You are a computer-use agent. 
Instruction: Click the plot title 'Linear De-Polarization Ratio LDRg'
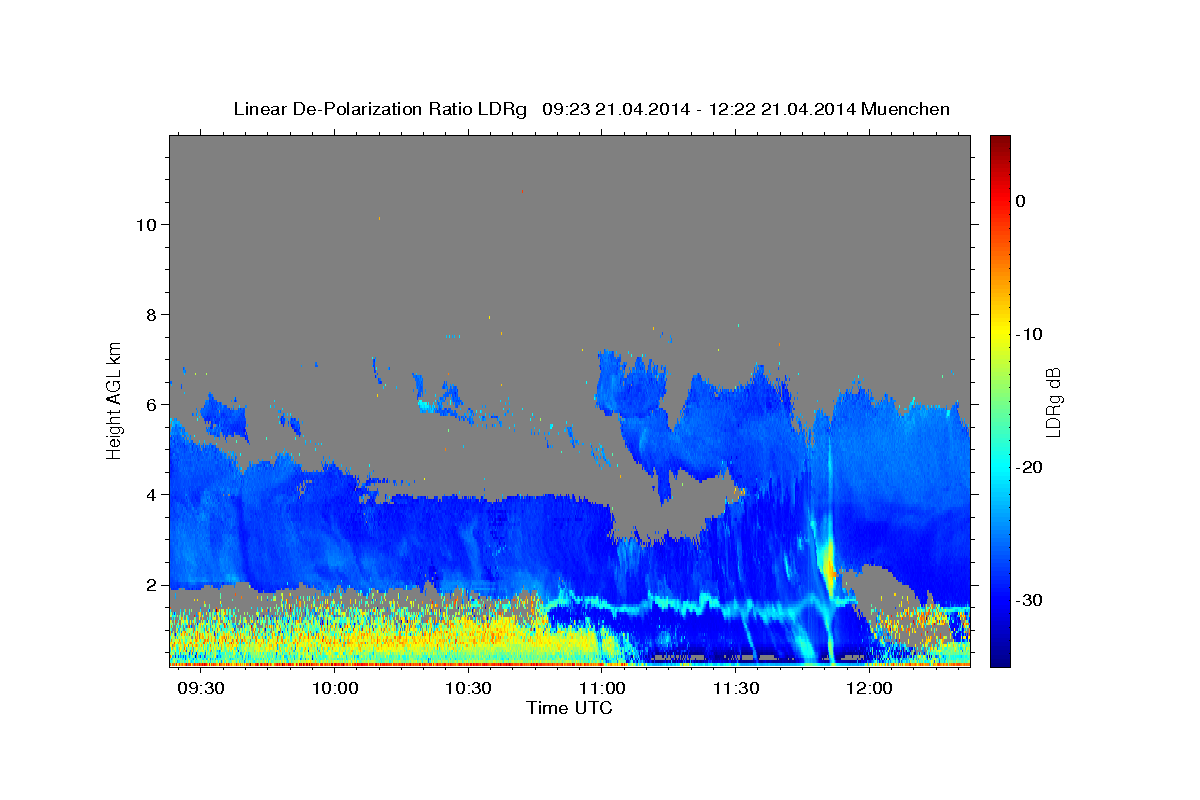(380, 109)
